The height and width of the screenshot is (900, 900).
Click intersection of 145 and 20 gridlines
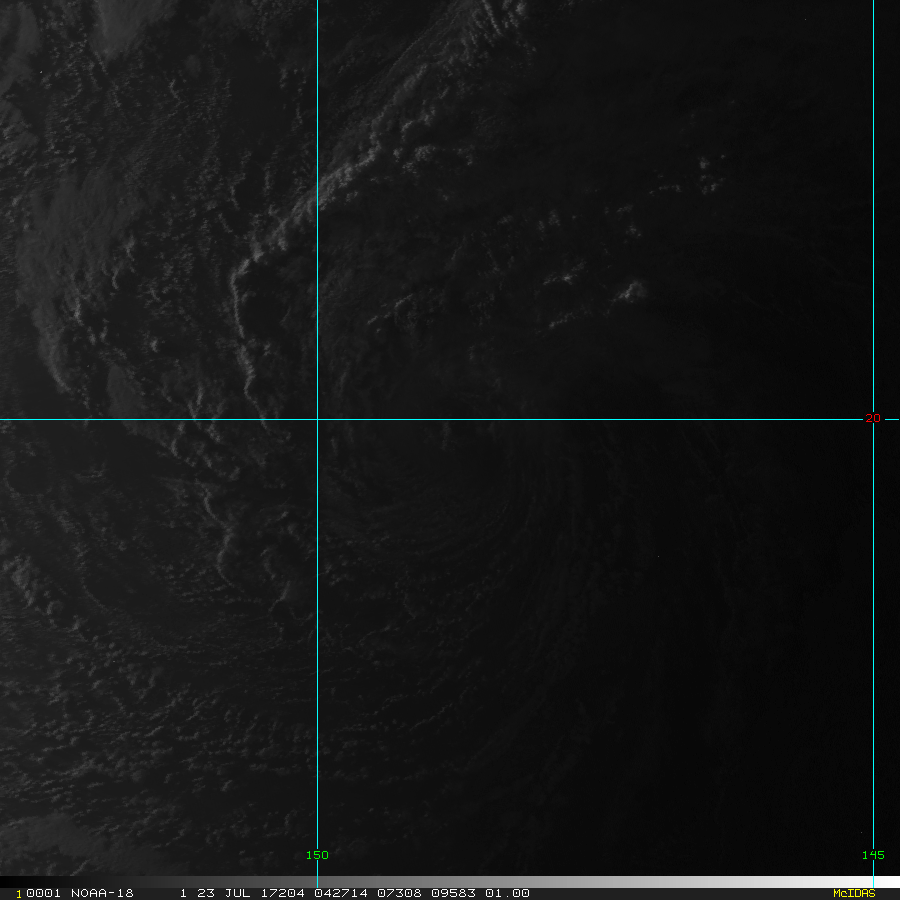pos(873,419)
